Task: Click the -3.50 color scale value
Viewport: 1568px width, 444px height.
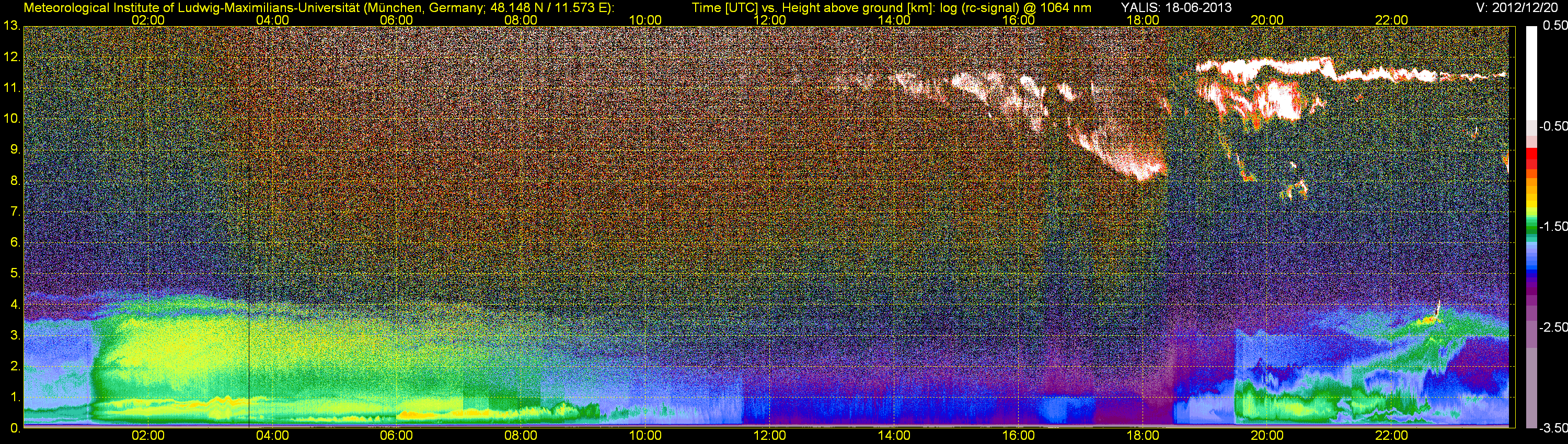Action: [x=1553, y=428]
